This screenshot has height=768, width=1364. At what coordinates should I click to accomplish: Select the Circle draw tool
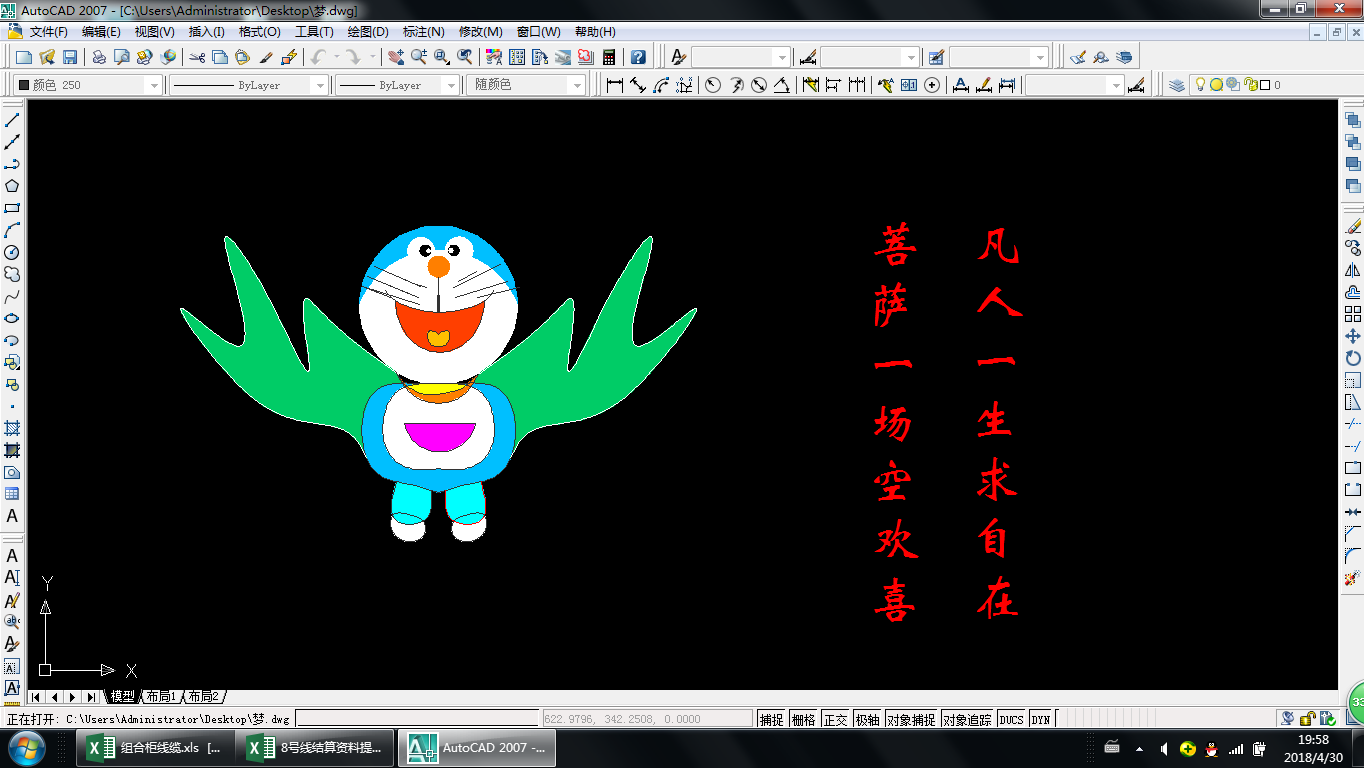click(12, 252)
